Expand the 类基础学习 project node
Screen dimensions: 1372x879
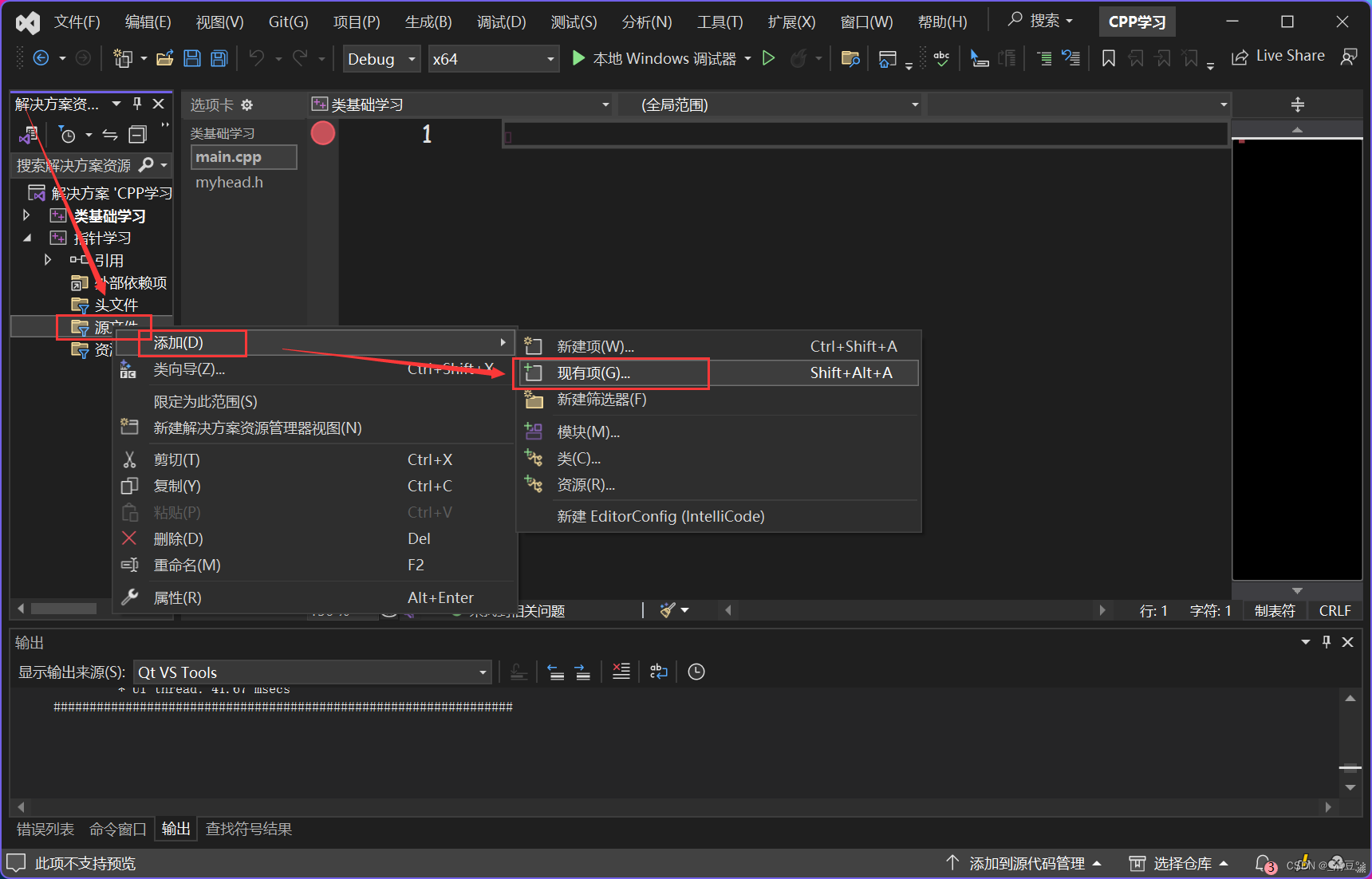tap(26, 215)
